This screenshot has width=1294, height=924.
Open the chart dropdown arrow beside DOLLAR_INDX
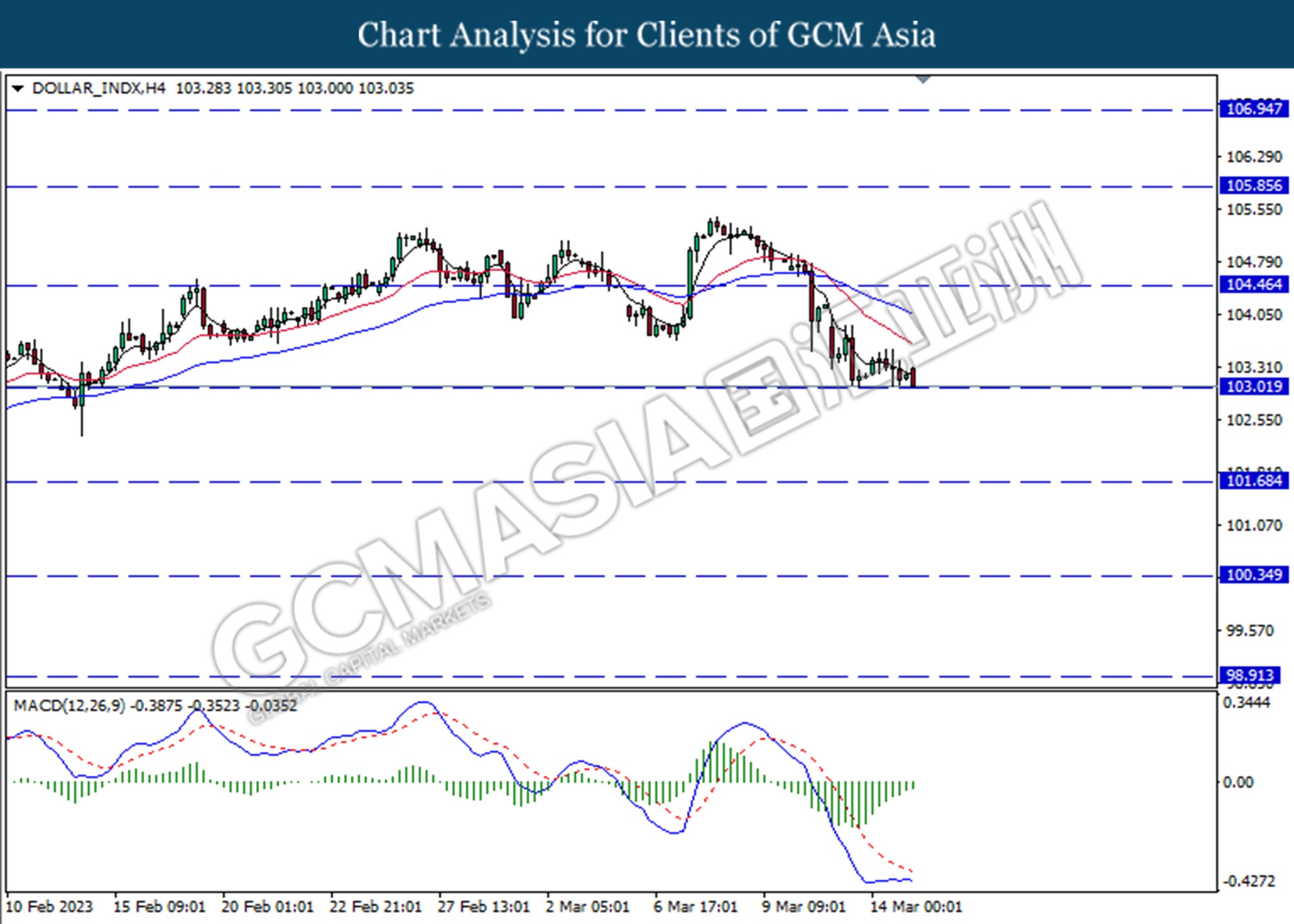point(18,89)
